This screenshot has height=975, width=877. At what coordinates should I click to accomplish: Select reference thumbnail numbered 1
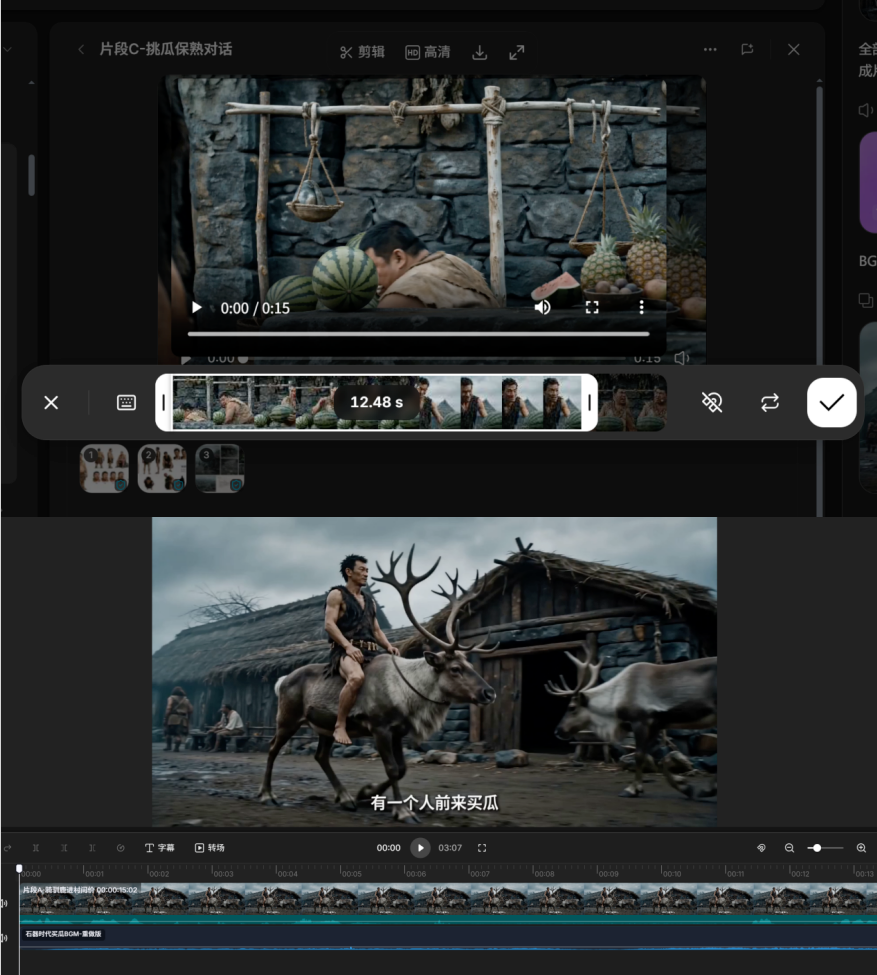tap(104, 468)
